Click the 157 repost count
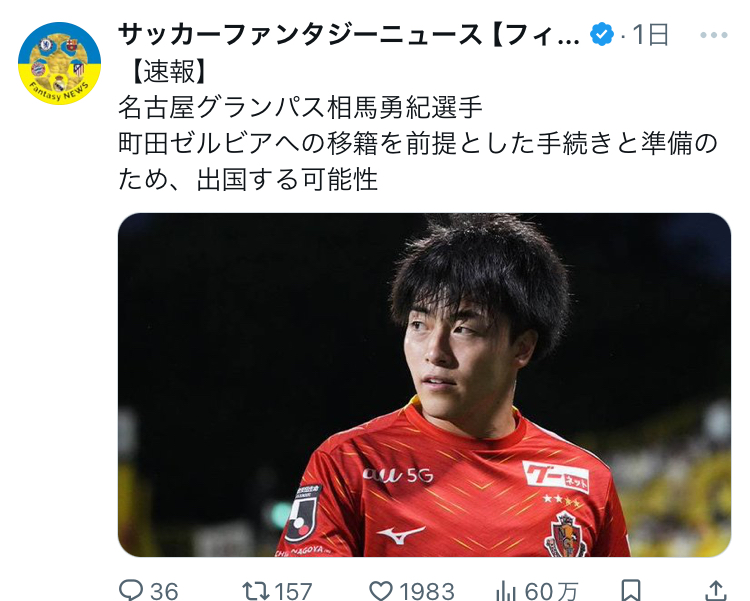750x601 pixels. click(293, 591)
